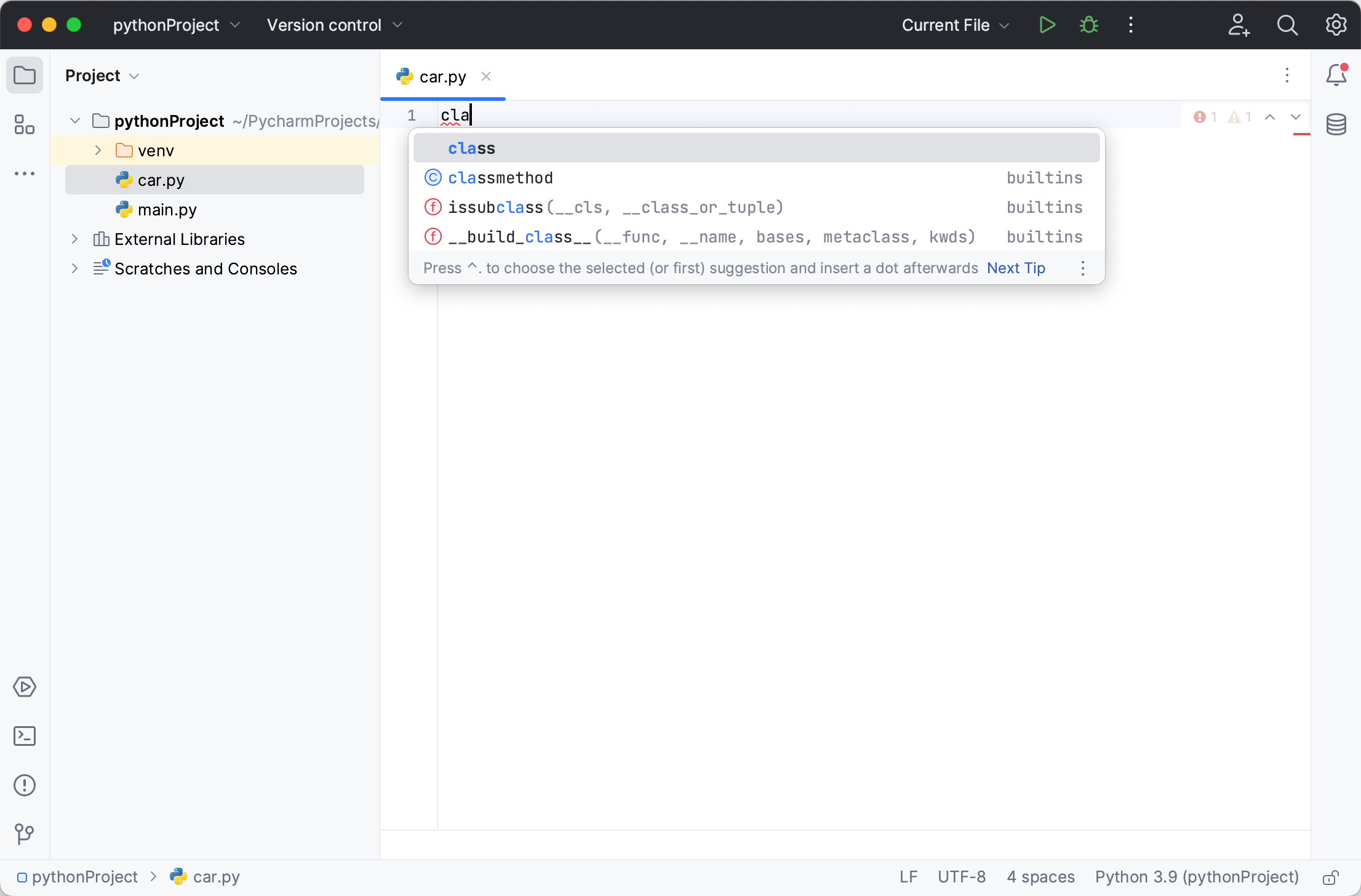Select main.py in the project tree
The image size is (1361, 896).
(214, 209)
